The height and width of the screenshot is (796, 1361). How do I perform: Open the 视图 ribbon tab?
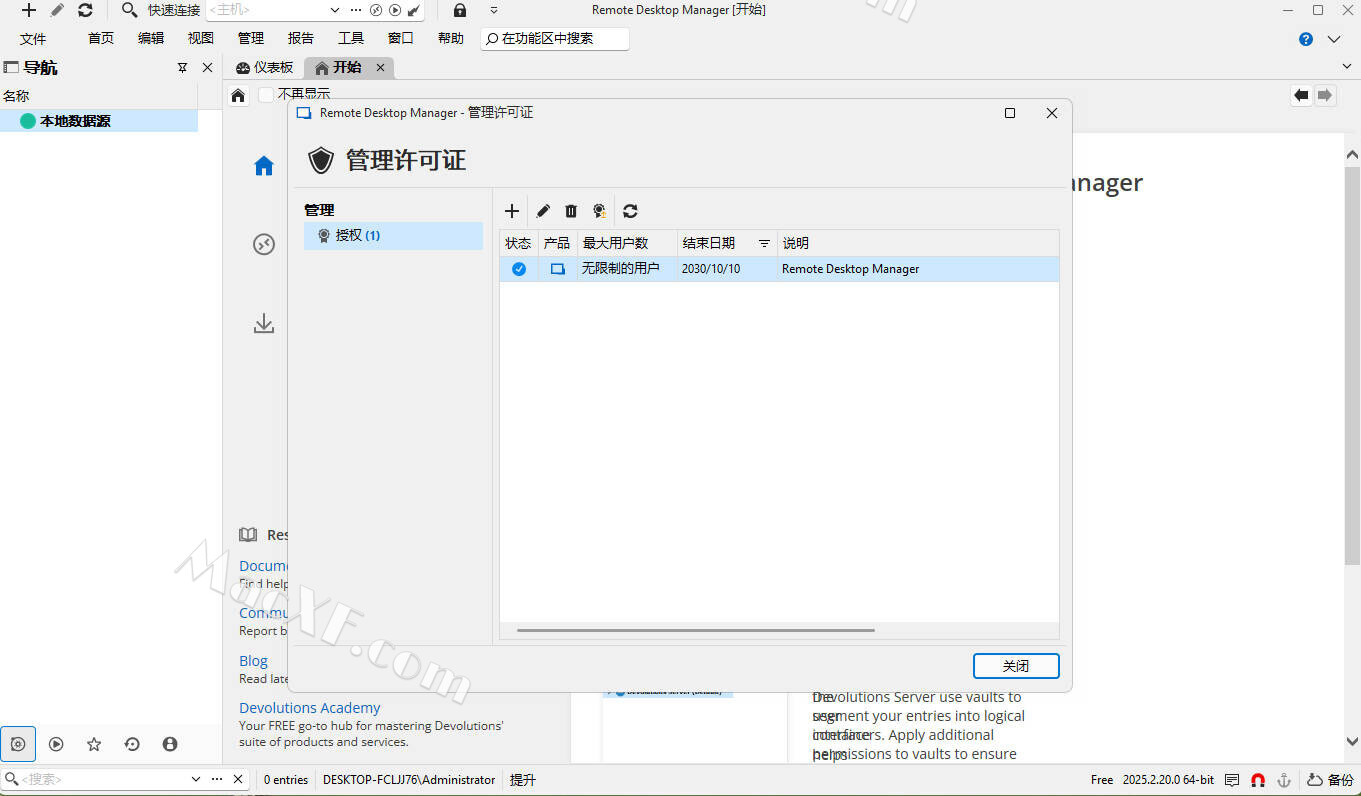pyautogui.click(x=201, y=39)
